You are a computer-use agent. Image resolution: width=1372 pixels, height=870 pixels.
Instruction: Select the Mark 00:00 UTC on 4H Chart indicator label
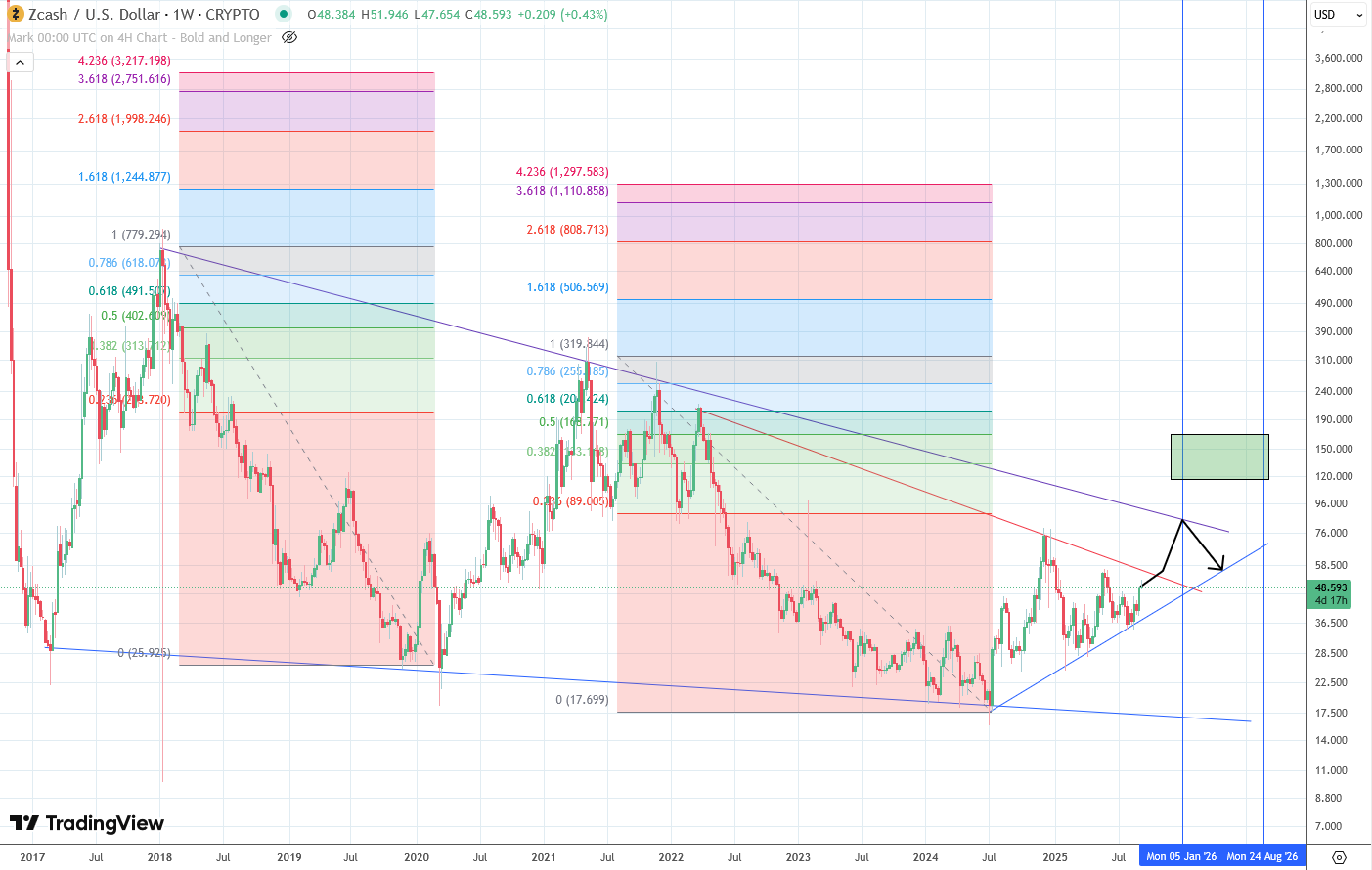140,38
